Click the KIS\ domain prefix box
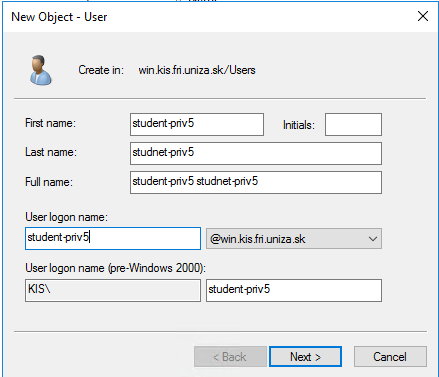439x377 pixels. 113,290
